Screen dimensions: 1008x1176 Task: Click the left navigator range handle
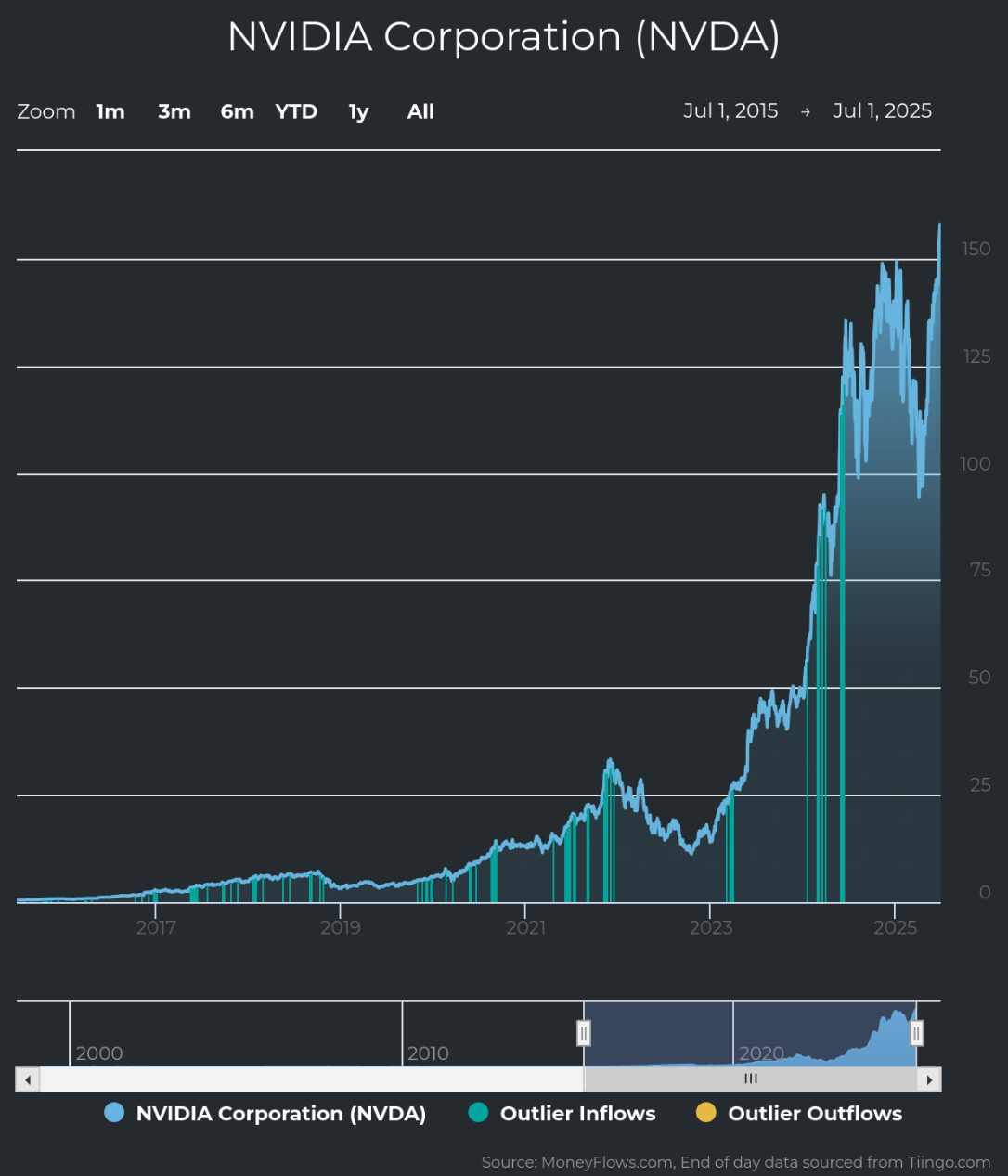pyautogui.click(x=584, y=1032)
